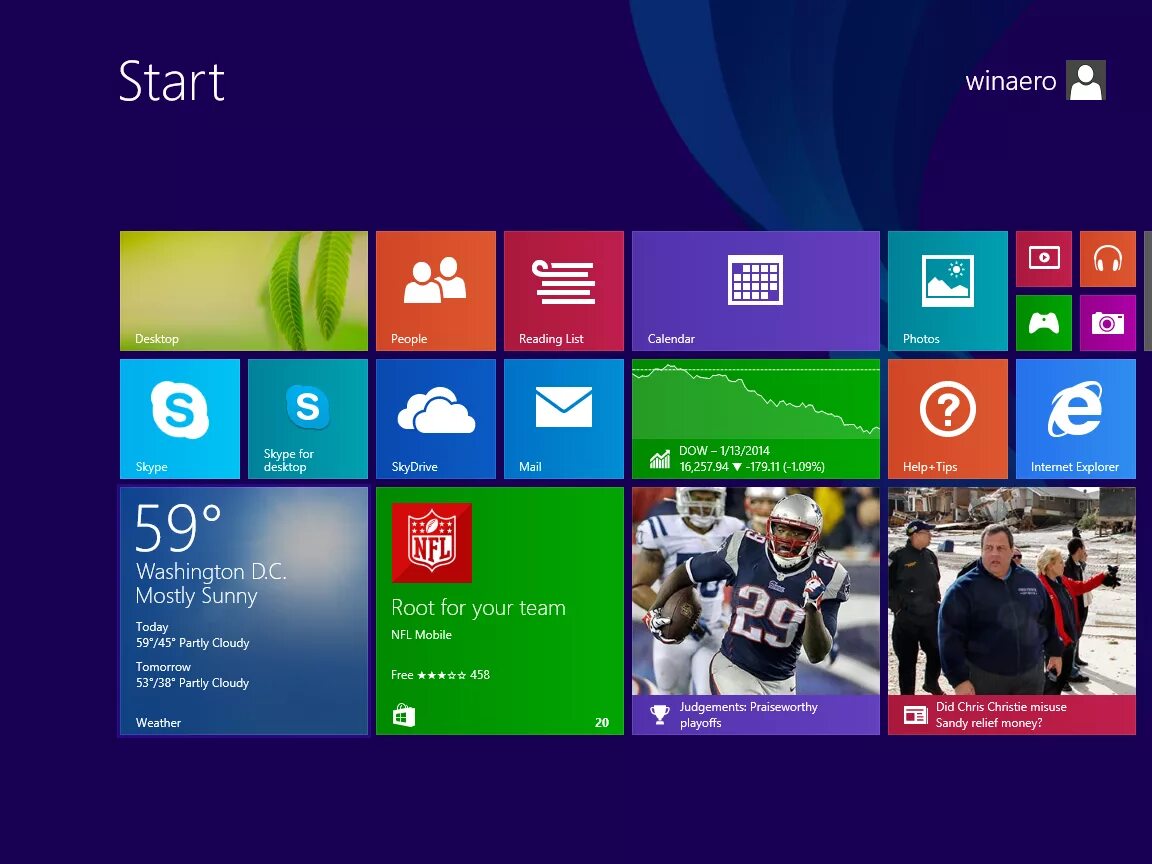Viewport: 1152px width, 864px height.
Task: Click the News newspaper icon
Action: point(915,714)
